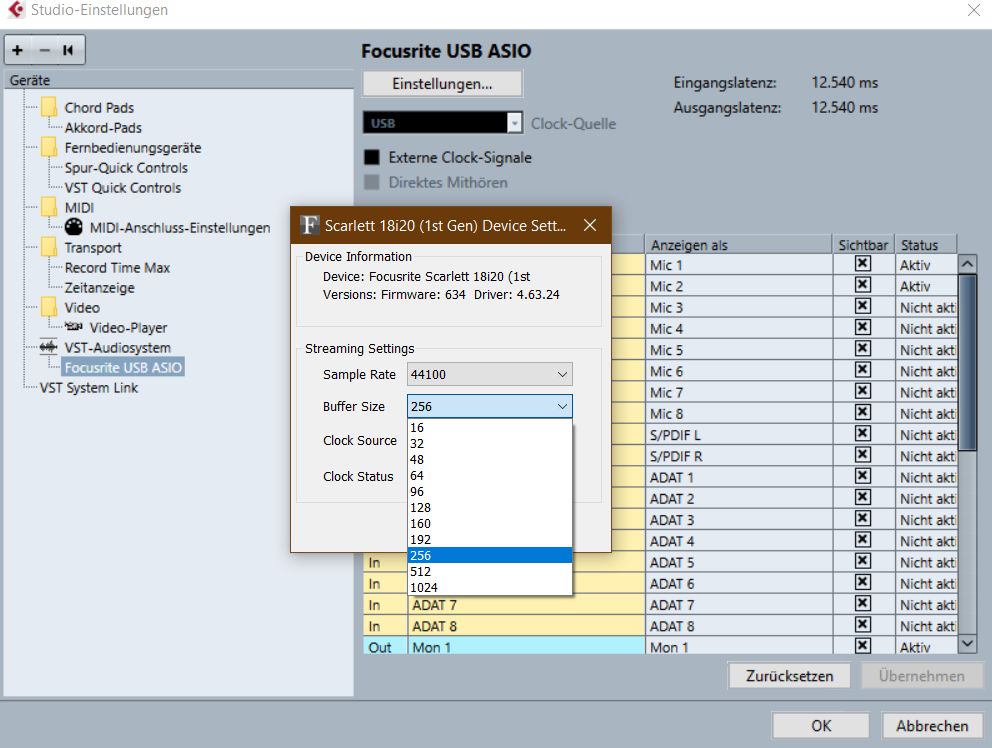Click the Abbrechen button
Image resolution: width=992 pixels, height=748 pixels.
pos(932,726)
